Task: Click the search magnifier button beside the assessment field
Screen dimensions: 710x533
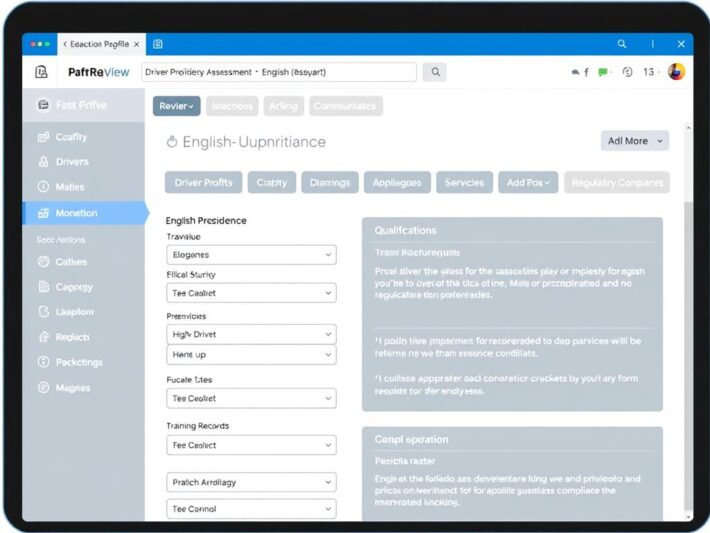Action: [435, 72]
